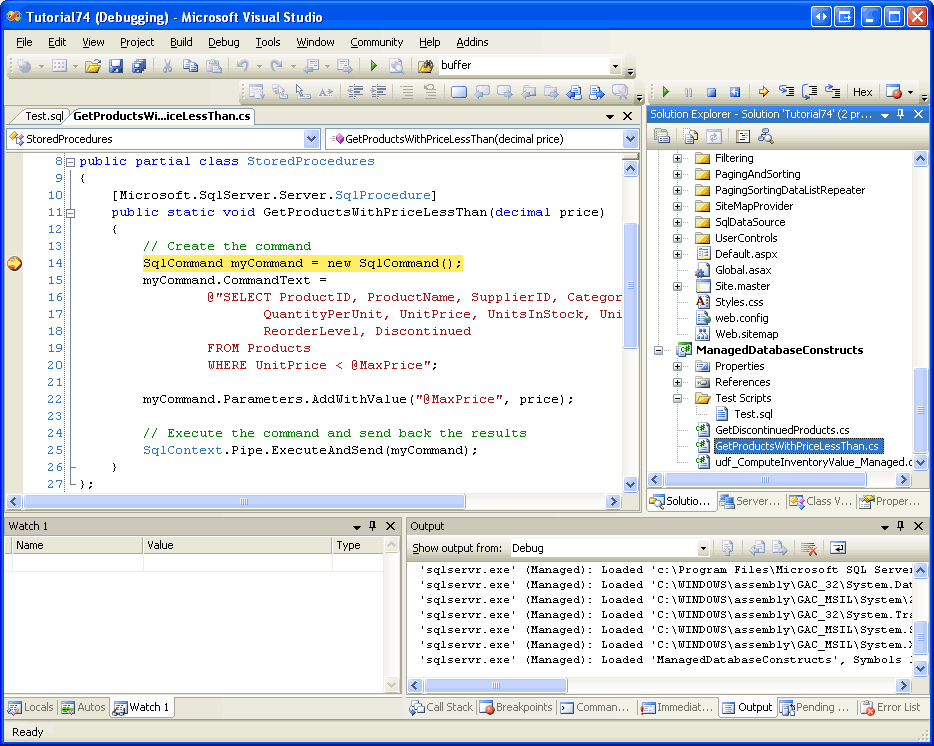
Task: Open the 'Show output from' Debug dropdown
Action: (x=703, y=548)
